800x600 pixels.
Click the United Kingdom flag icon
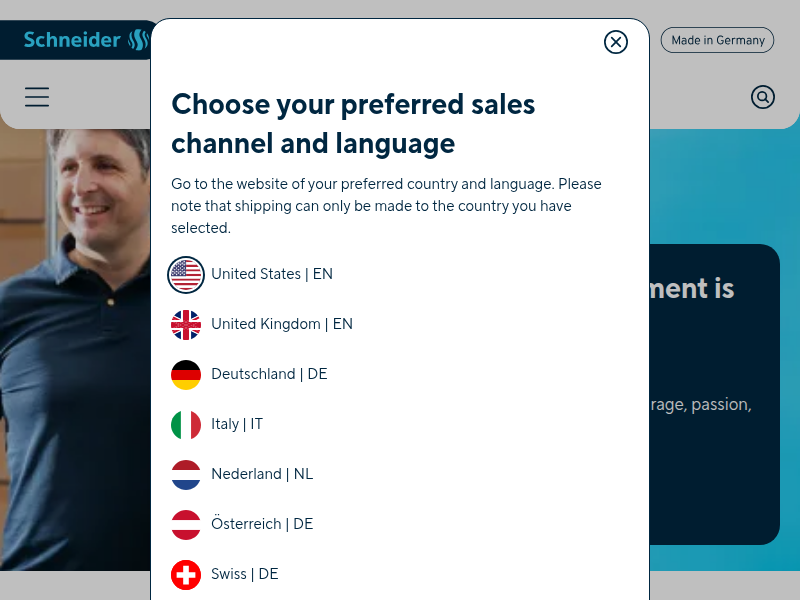186,324
